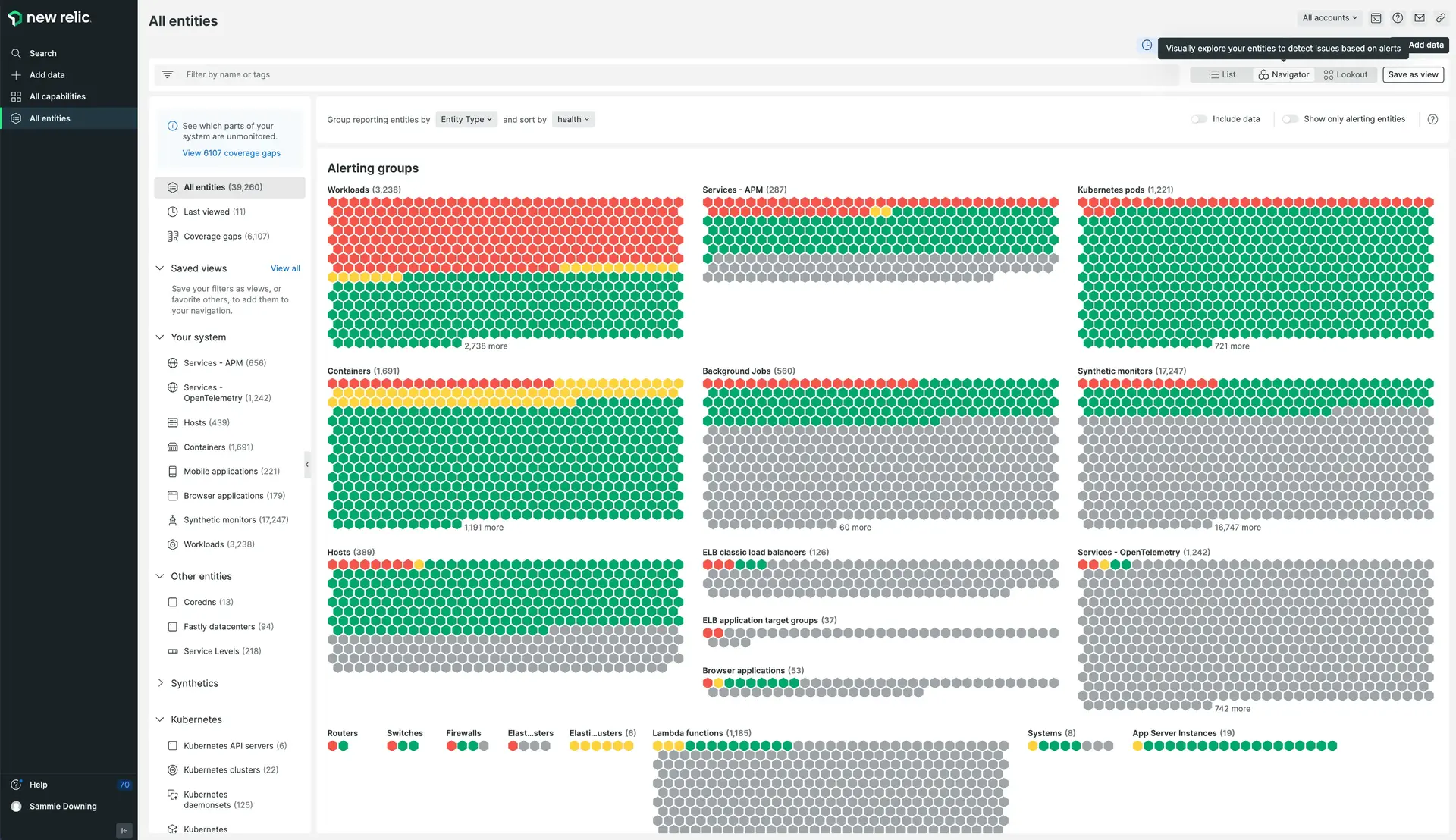
Task: Open the query console icon in the top bar
Action: coord(1376,18)
